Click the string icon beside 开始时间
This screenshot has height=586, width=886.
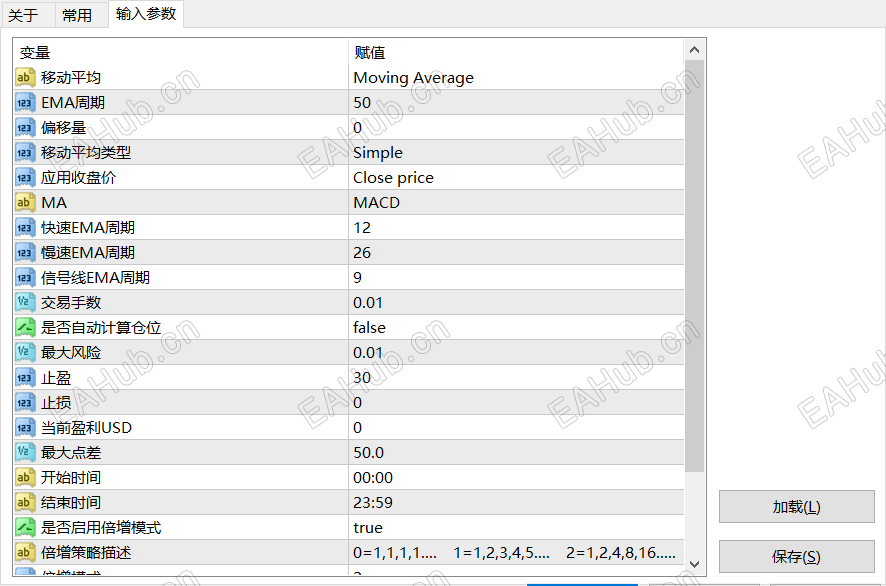25,478
